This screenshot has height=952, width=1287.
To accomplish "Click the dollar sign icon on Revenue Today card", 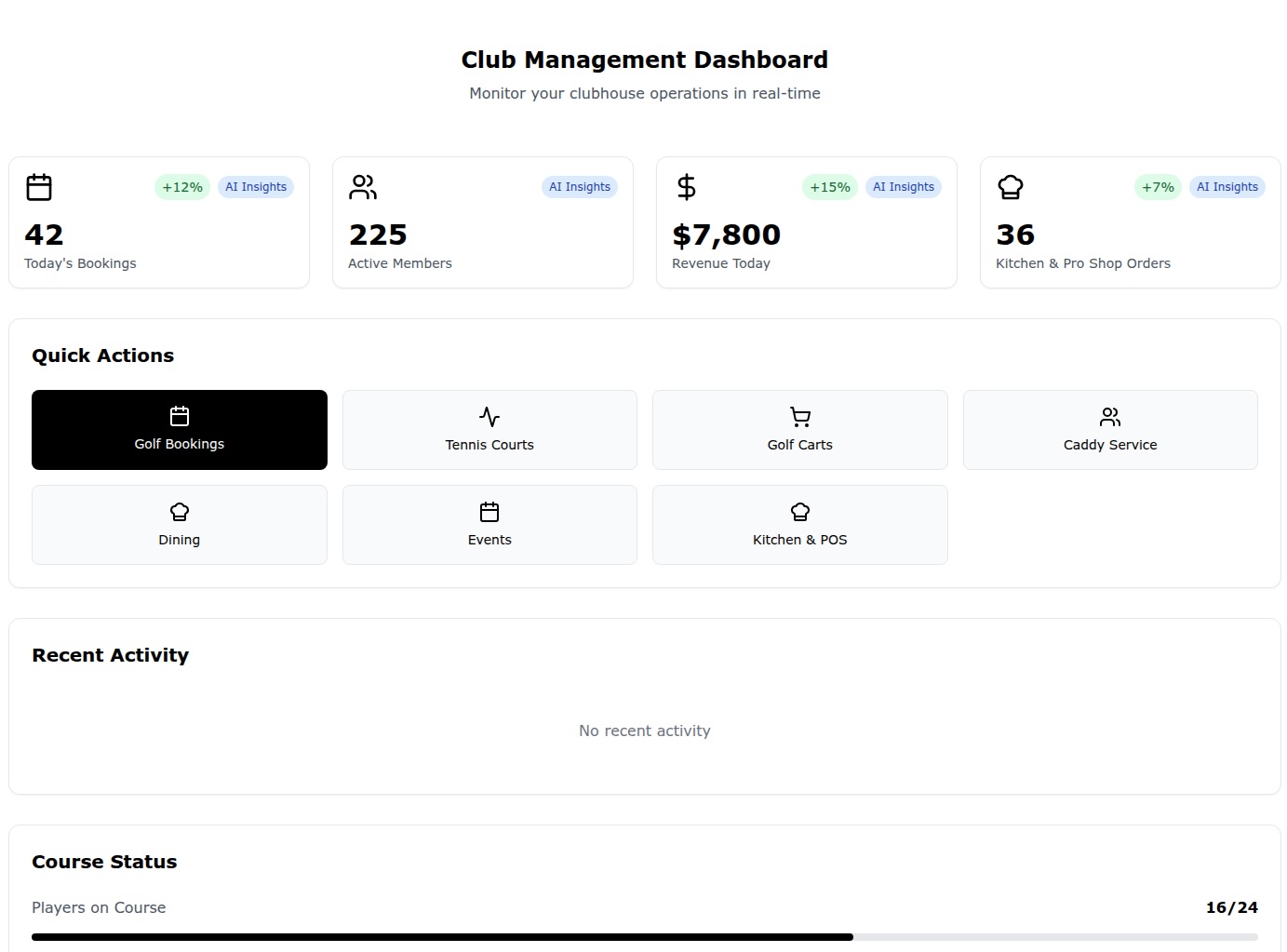I will 686,186.
